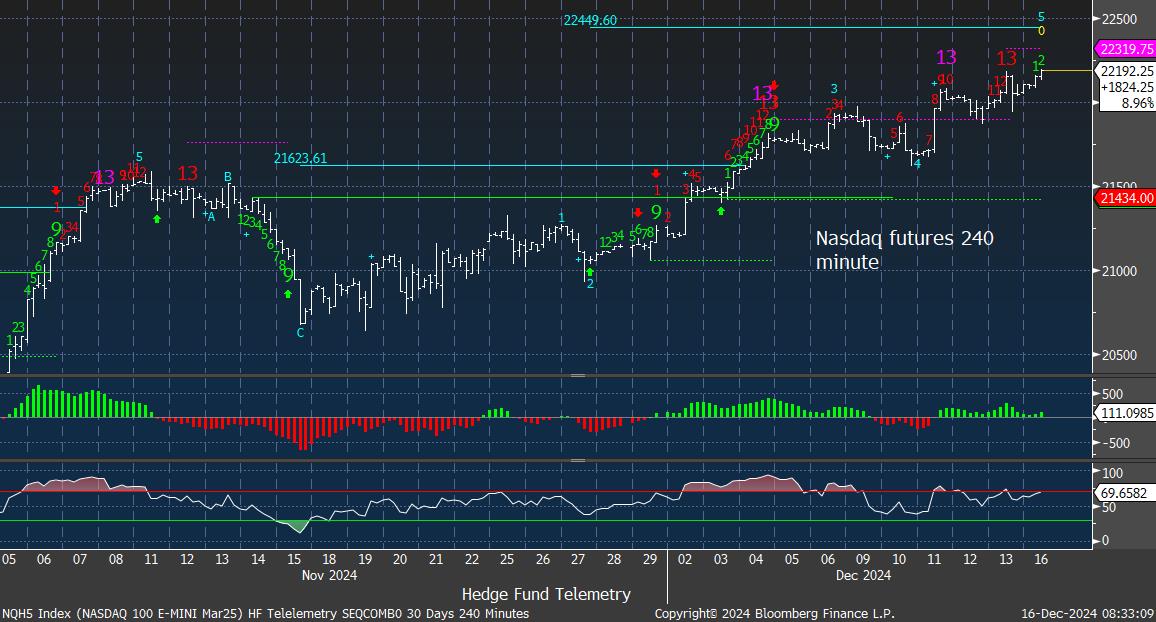Click the 69.6582 oscillator value tag
The width and height of the screenshot is (1156, 622).
(1124, 493)
